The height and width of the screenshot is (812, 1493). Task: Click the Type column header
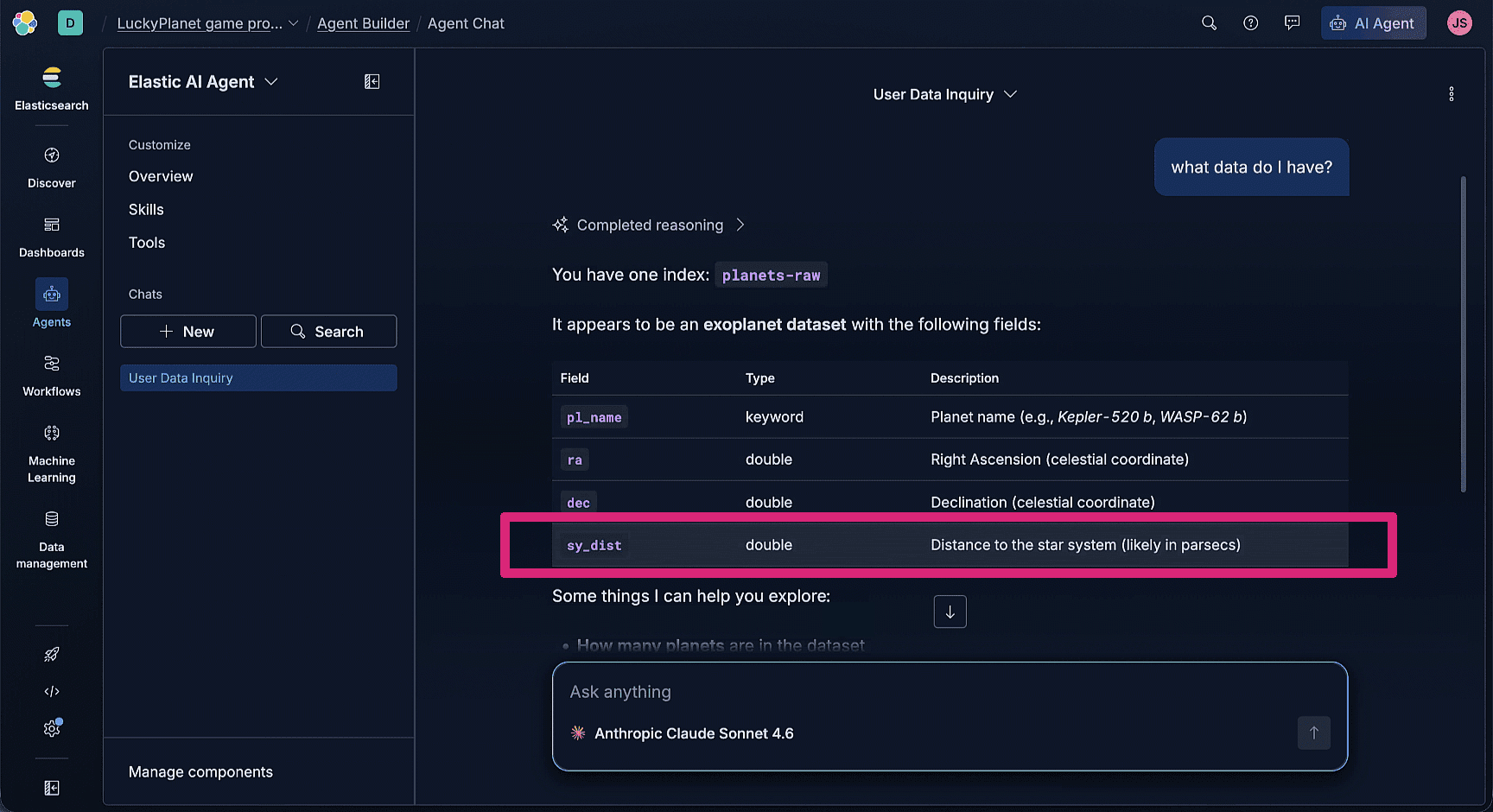click(759, 378)
